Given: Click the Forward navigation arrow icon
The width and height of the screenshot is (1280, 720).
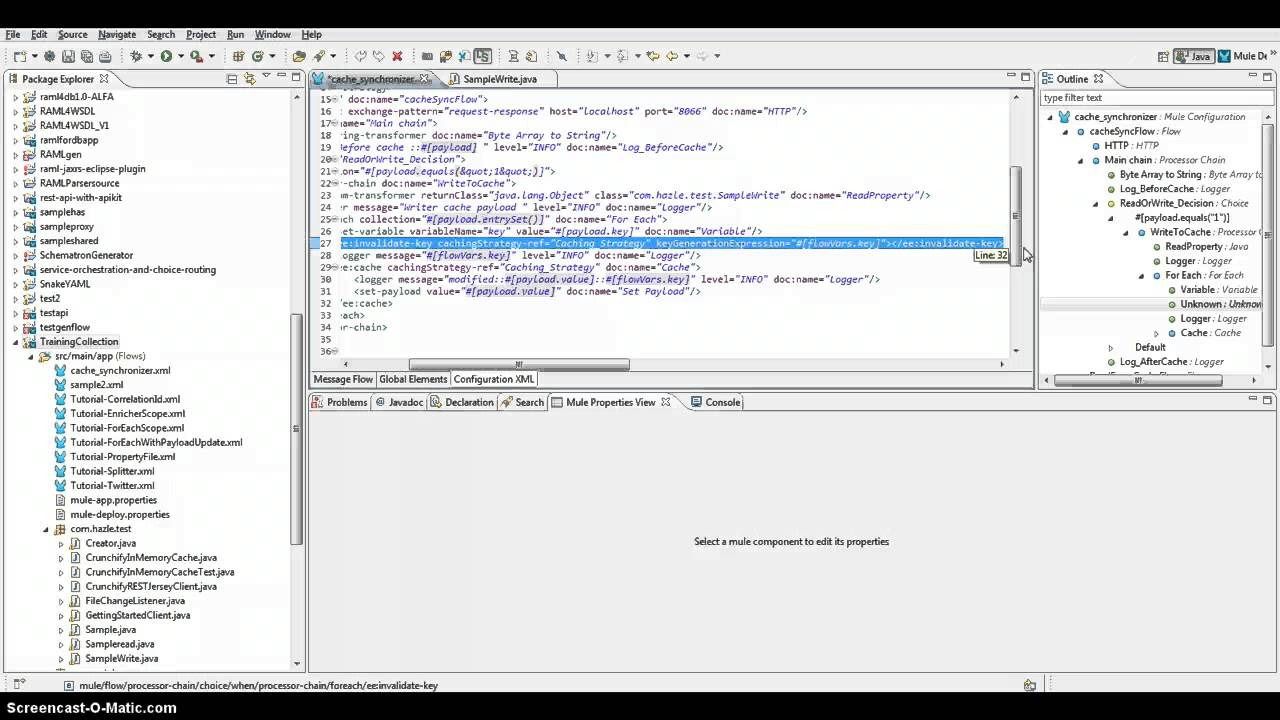Looking at the screenshot, I should [x=702, y=56].
